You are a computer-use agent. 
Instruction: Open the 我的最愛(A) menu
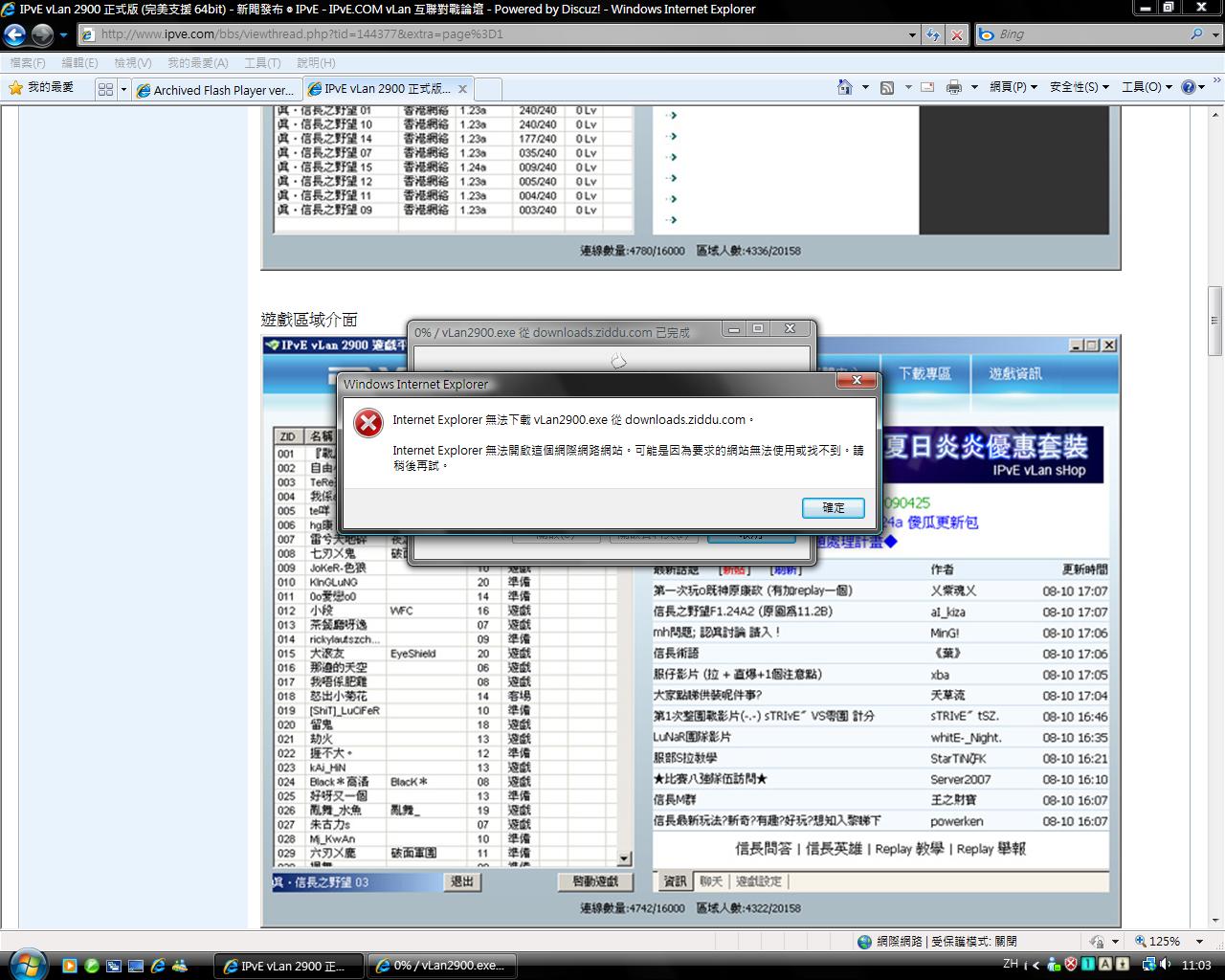pyautogui.click(x=198, y=62)
